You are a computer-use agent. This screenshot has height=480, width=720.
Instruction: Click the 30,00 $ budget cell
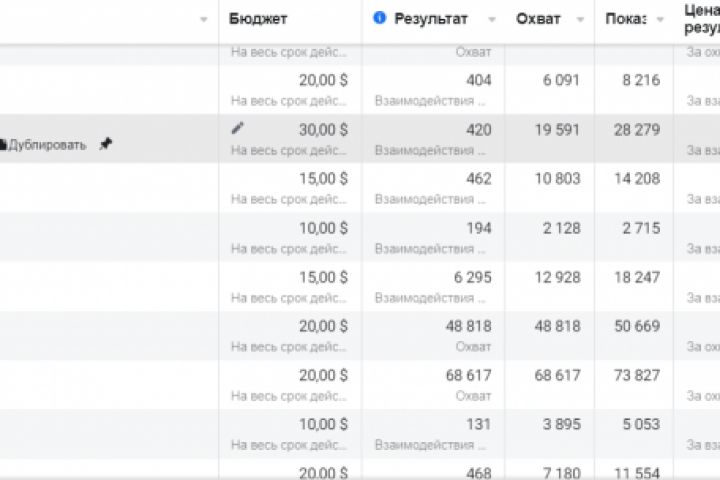(323, 129)
